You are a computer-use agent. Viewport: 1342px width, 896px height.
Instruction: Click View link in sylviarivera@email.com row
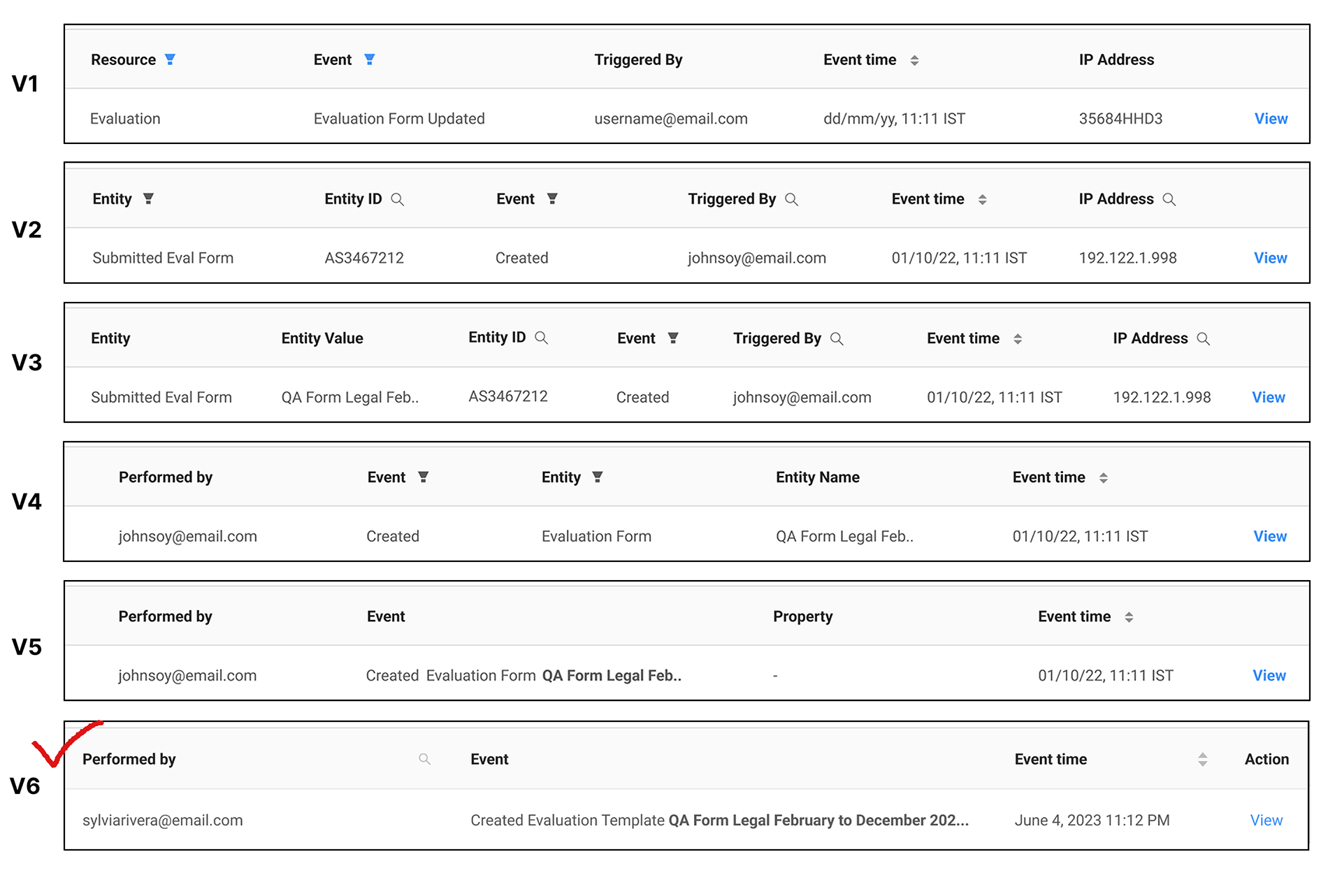pyautogui.click(x=1266, y=820)
